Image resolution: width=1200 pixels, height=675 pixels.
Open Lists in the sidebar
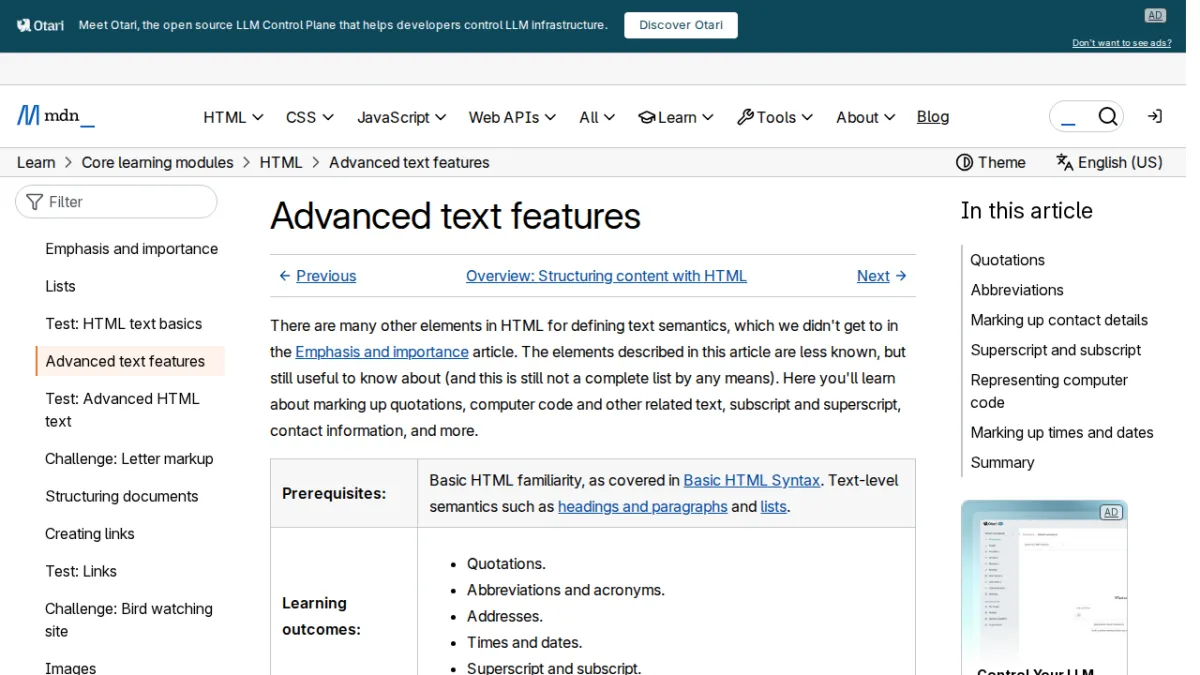tap(60, 286)
